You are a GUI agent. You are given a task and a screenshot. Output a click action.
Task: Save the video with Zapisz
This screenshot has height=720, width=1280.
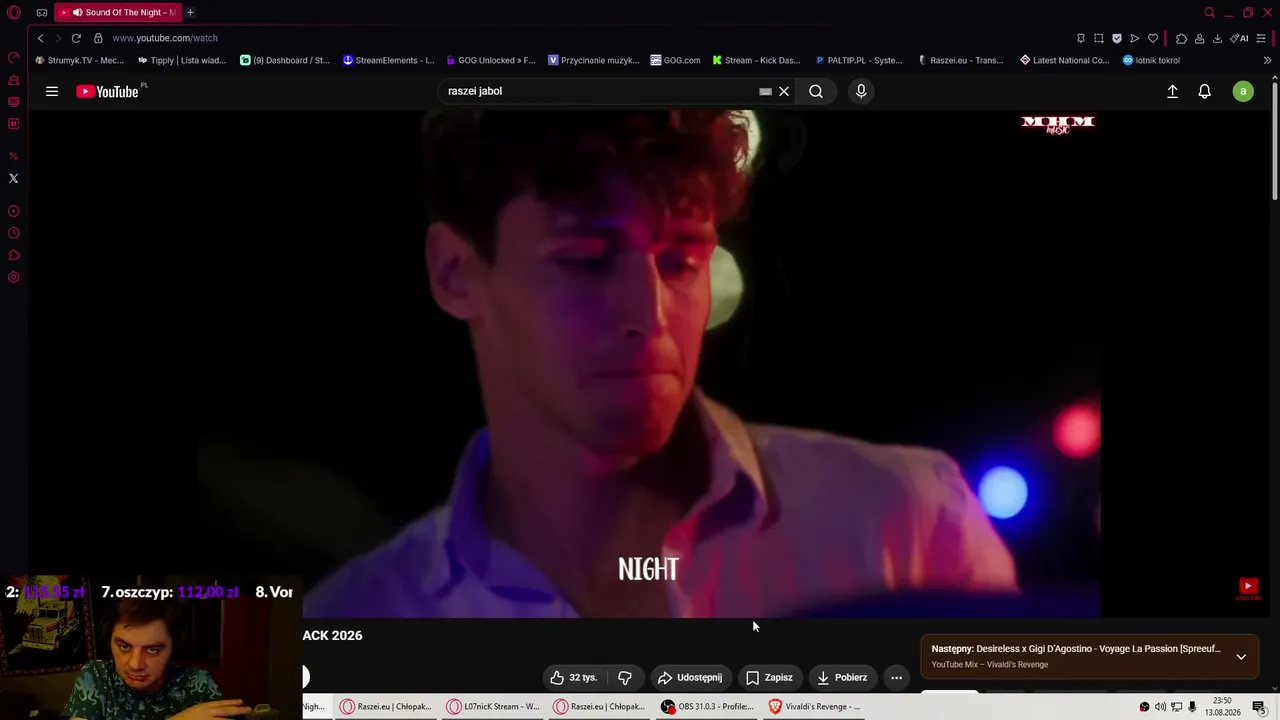click(769, 677)
